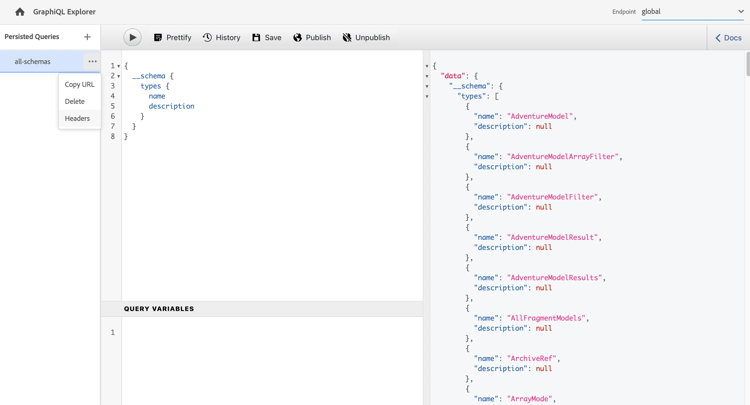Open the Docs panel
This screenshot has height=405, width=750.
click(x=728, y=38)
